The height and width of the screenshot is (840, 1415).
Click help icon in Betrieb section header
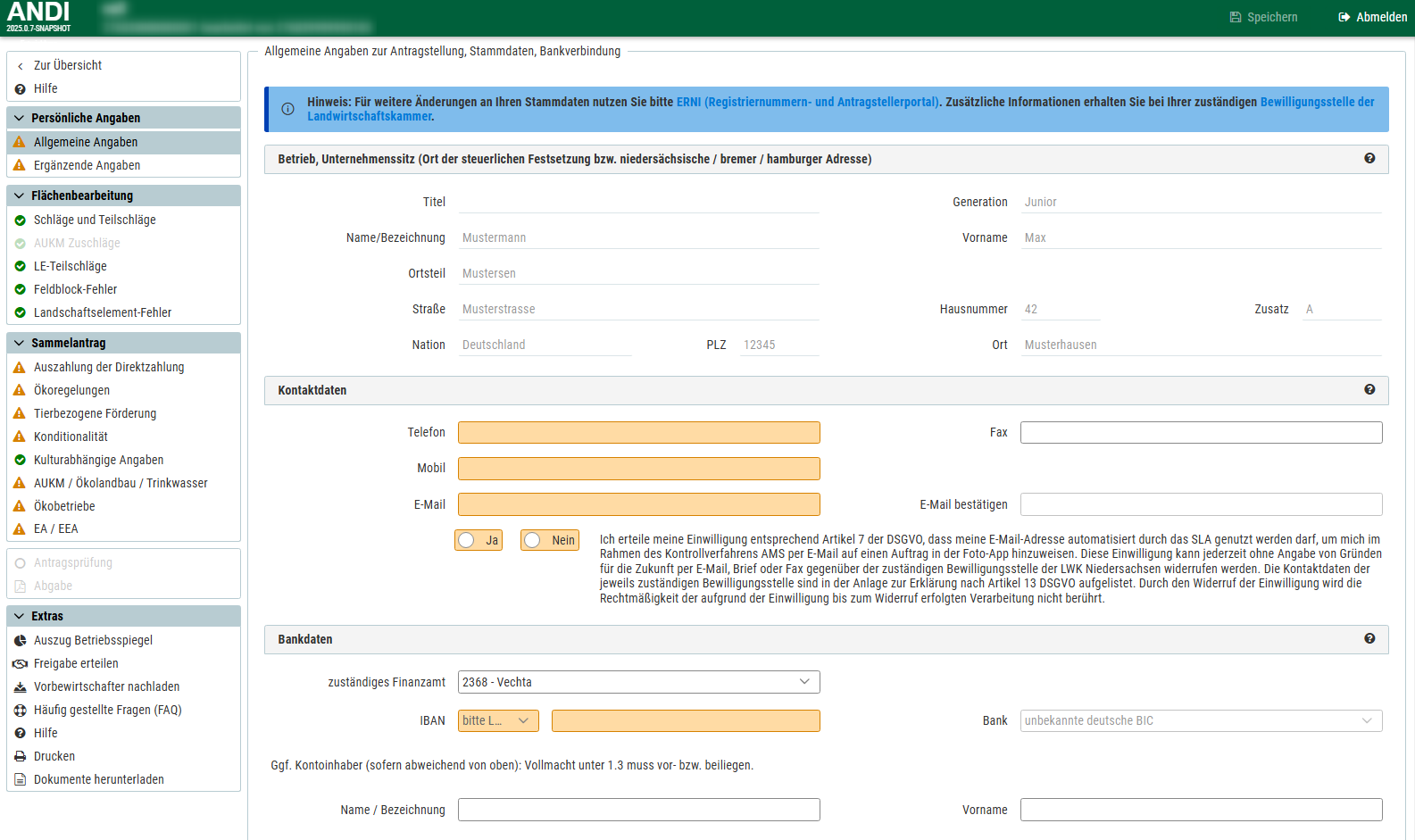1369,159
